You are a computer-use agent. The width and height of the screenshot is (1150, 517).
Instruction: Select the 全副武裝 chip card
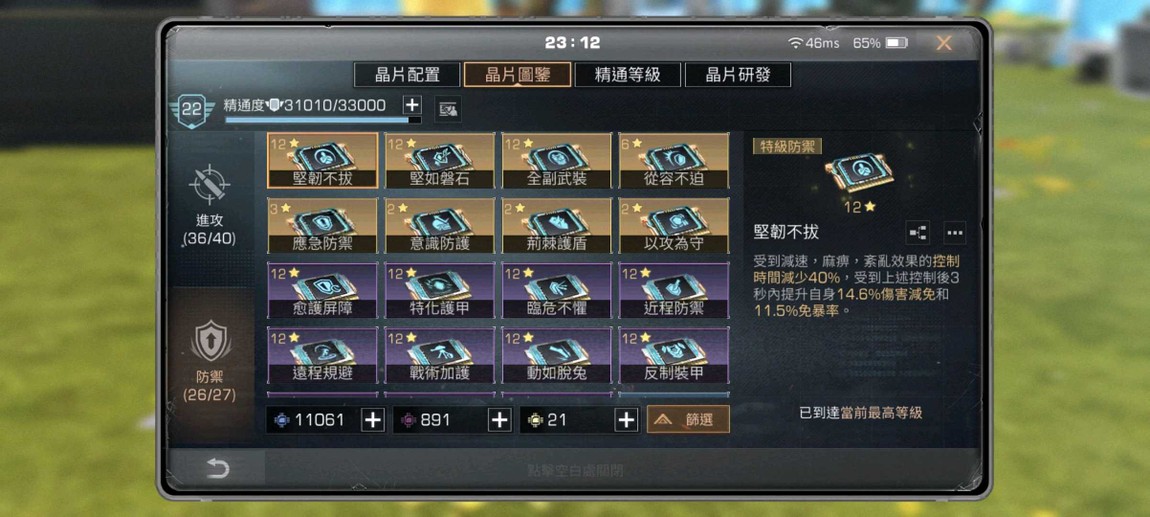tap(557, 161)
